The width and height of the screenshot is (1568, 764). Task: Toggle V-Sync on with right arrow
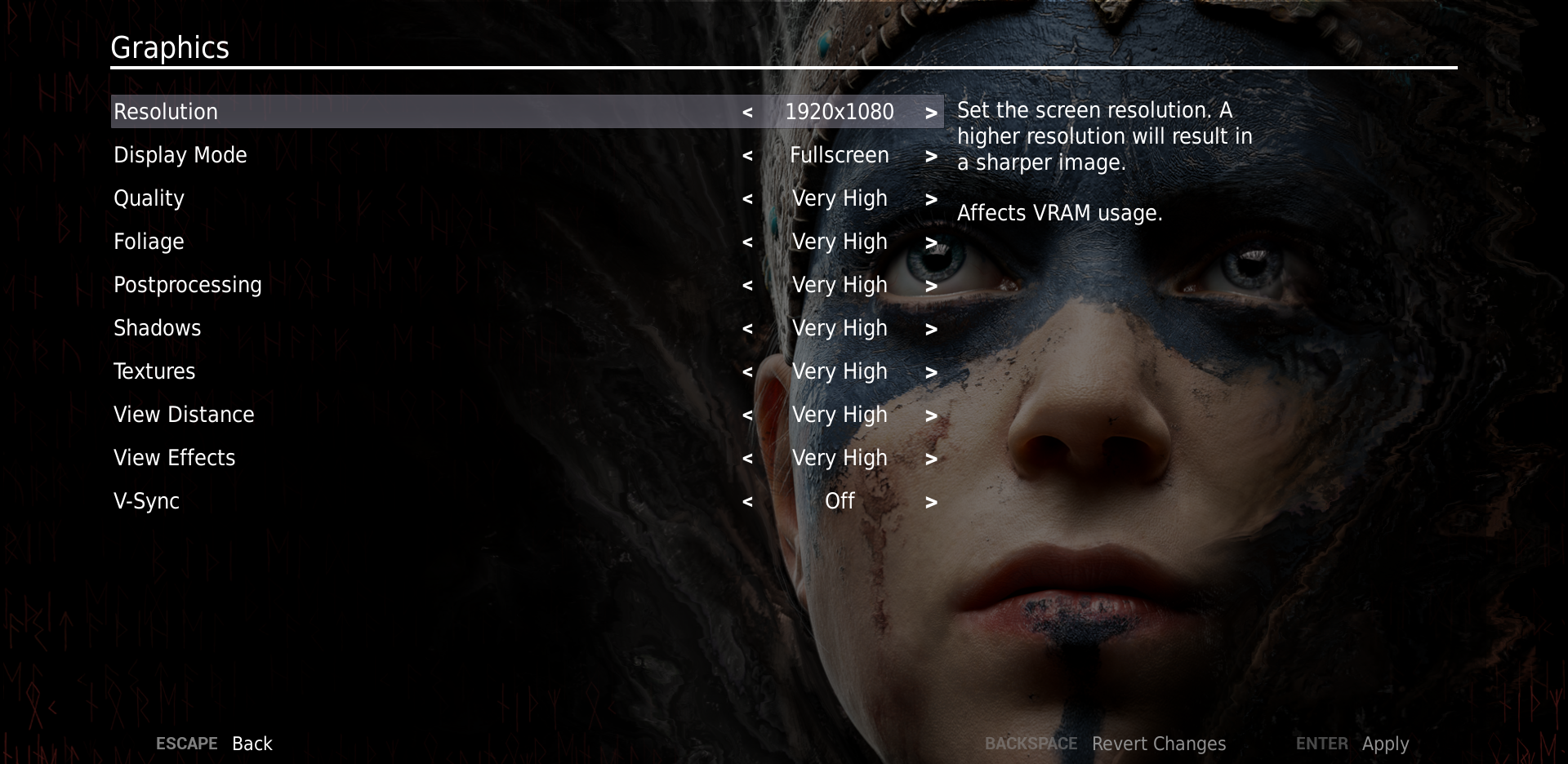pos(931,502)
